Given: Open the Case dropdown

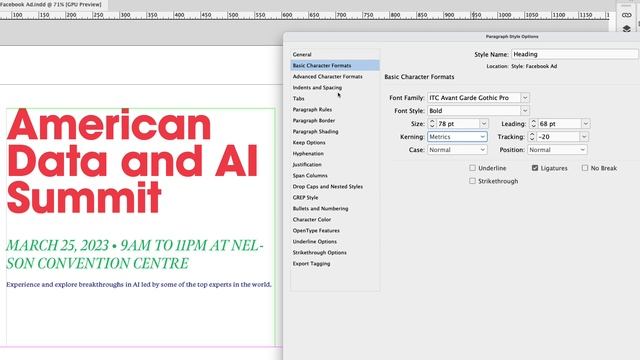Looking at the screenshot, I should [457, 150].
